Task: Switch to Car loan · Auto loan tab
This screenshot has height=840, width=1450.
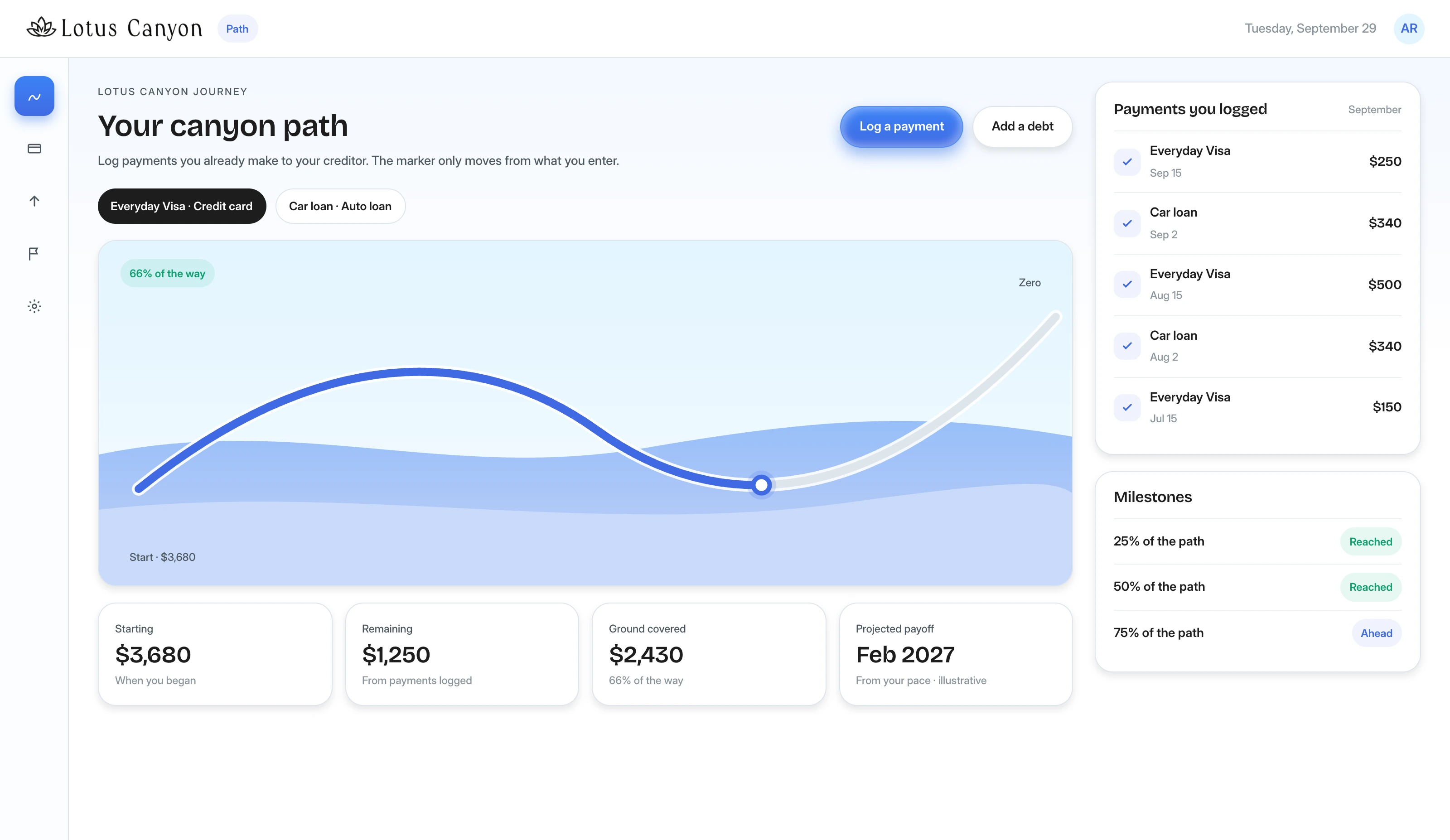Action: tap(340, 206)
